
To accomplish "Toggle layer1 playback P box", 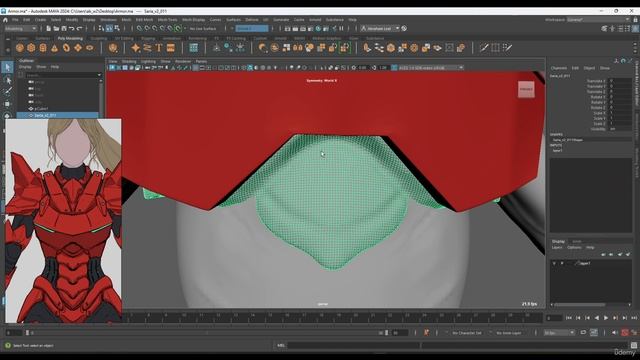I will (562, 263).
